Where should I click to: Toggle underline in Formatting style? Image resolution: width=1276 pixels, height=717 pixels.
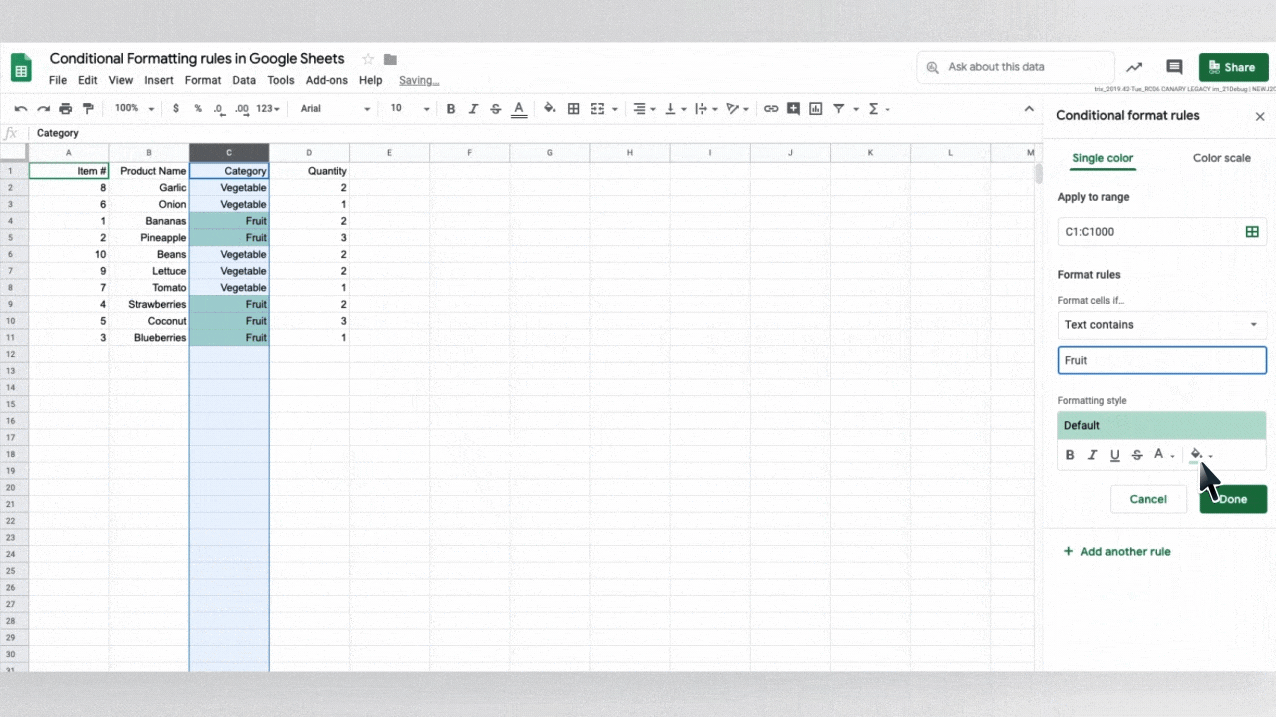(x=1115, y=455)
